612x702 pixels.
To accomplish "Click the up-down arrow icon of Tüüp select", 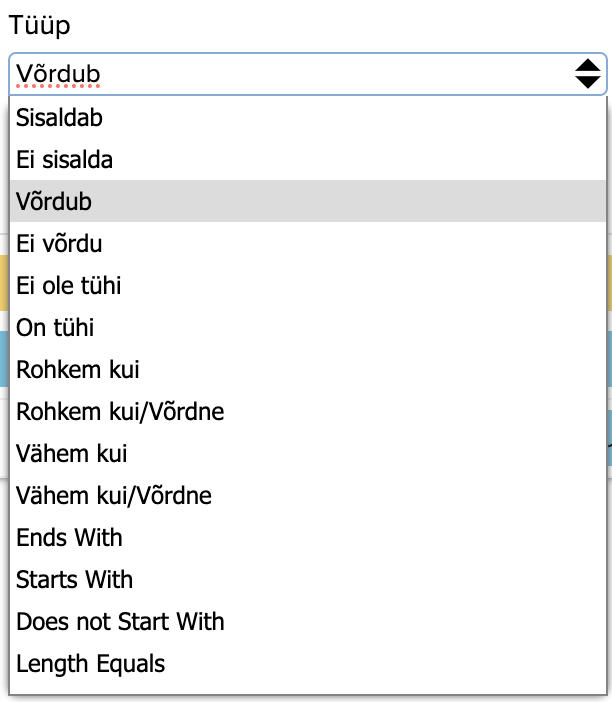I will click(x=587, y=73).
